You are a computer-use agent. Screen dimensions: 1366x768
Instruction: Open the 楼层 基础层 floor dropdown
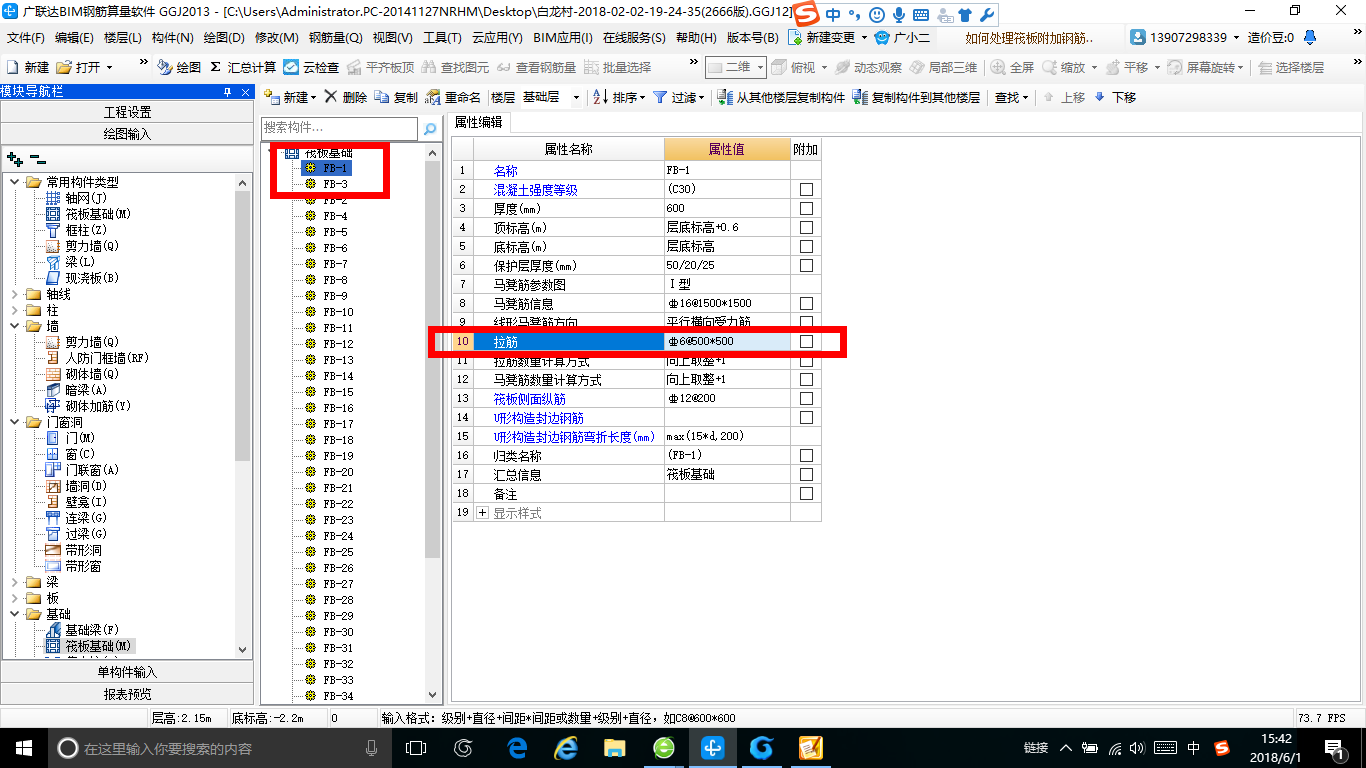click(576, 97)
